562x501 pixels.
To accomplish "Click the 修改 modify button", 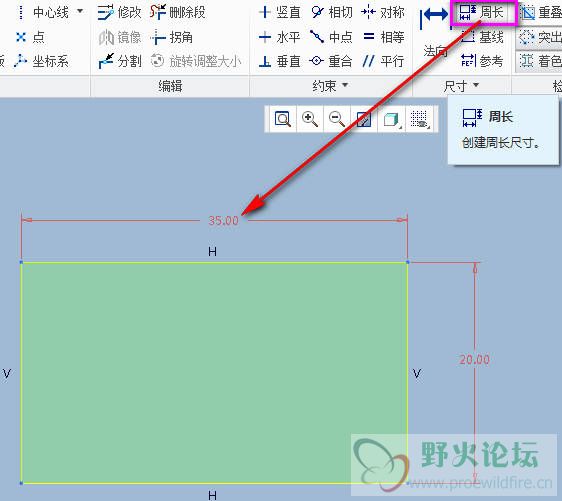I will (x=120, y=13).
